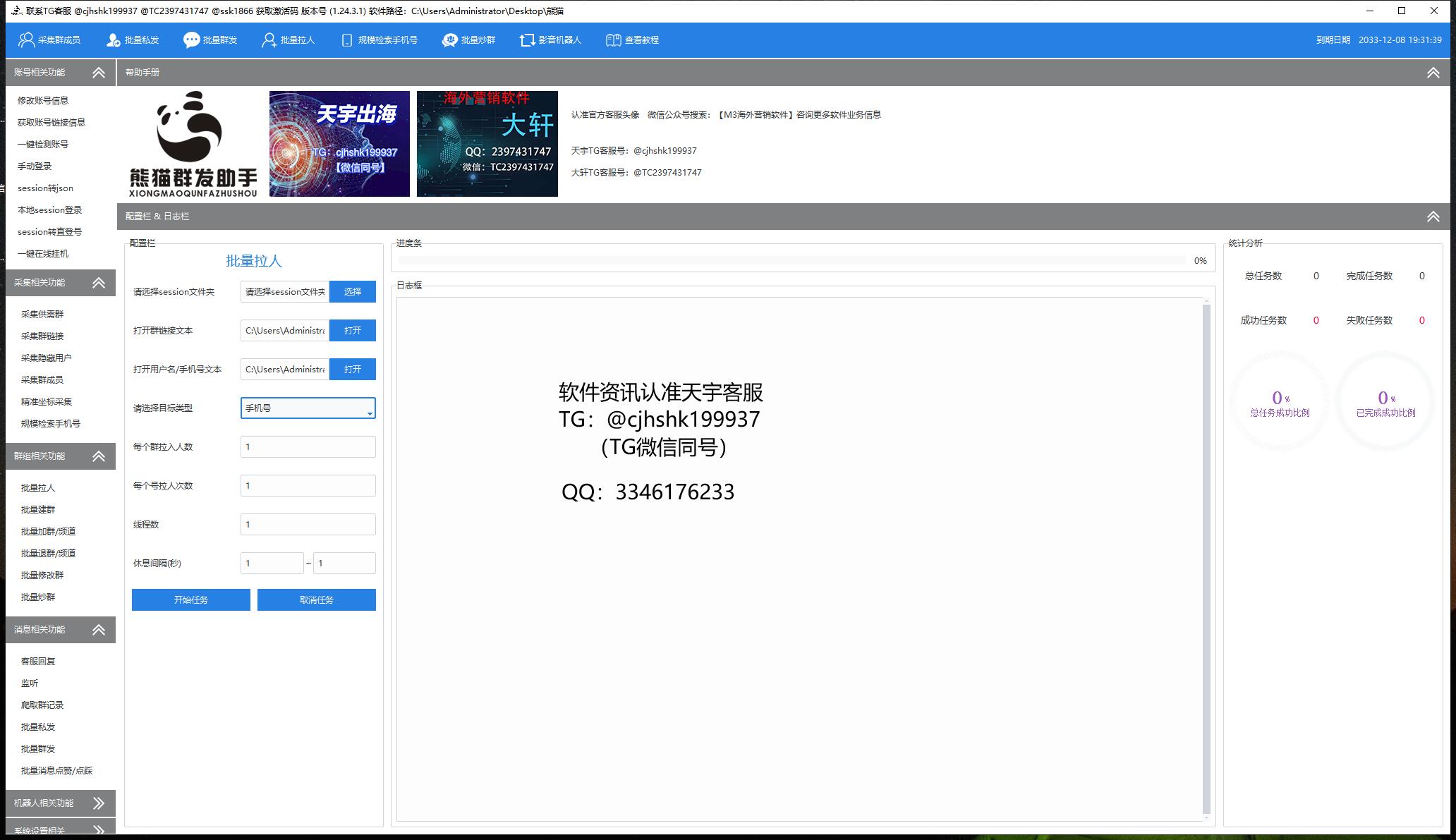
Task: Click the log box vertical scrollbar
Action: (1206, 557)
